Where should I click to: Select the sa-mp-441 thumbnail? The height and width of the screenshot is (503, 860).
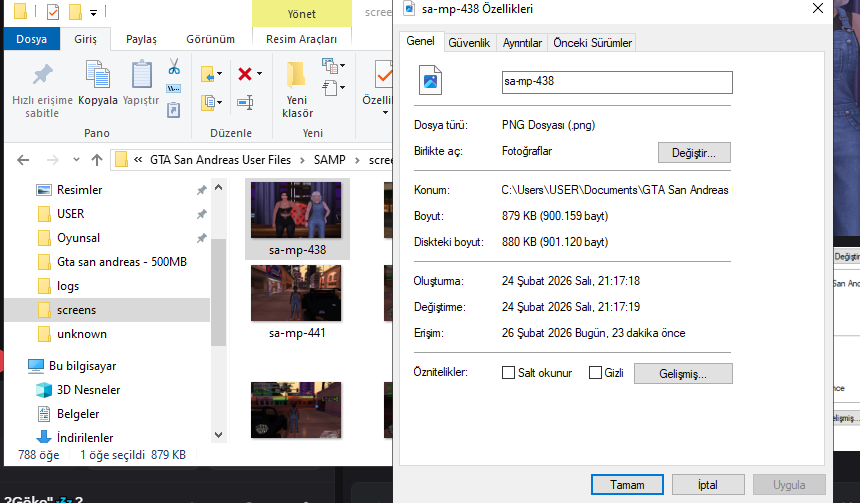point(297,302)
